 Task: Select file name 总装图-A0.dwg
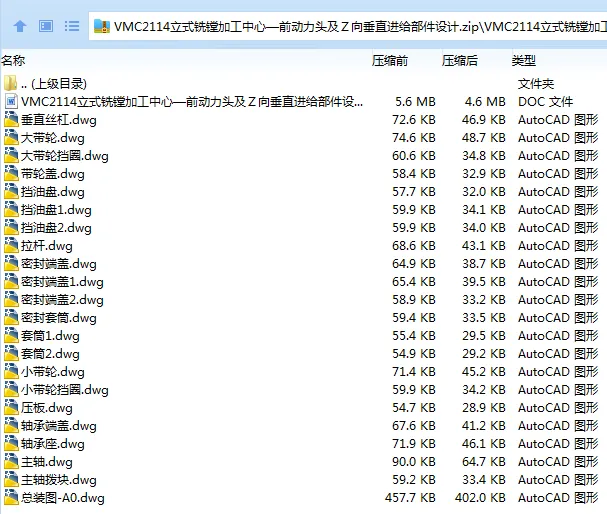63,498
